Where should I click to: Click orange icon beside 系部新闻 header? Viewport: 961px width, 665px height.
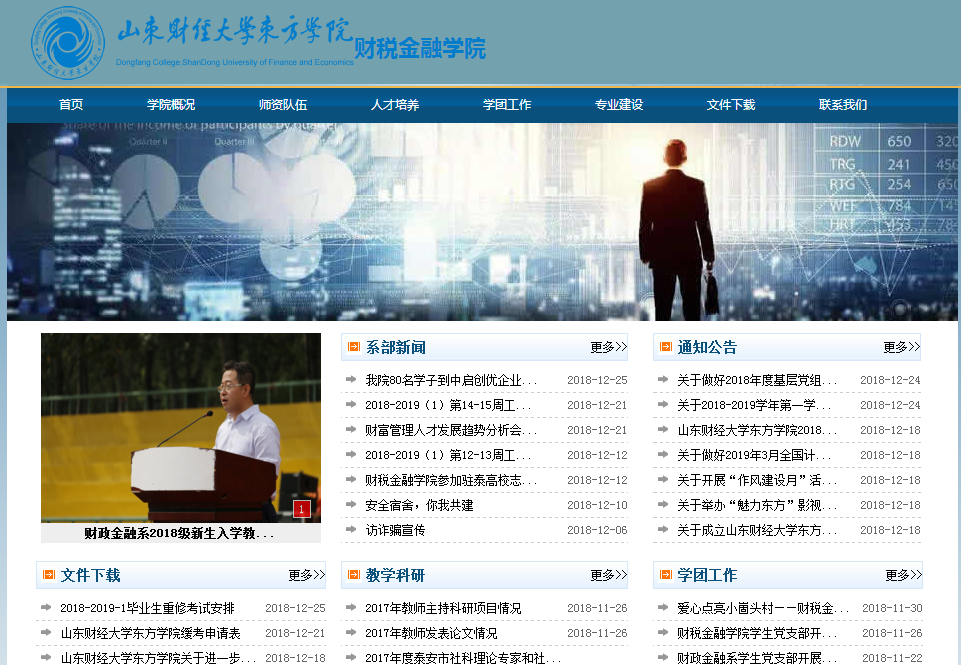353,347
